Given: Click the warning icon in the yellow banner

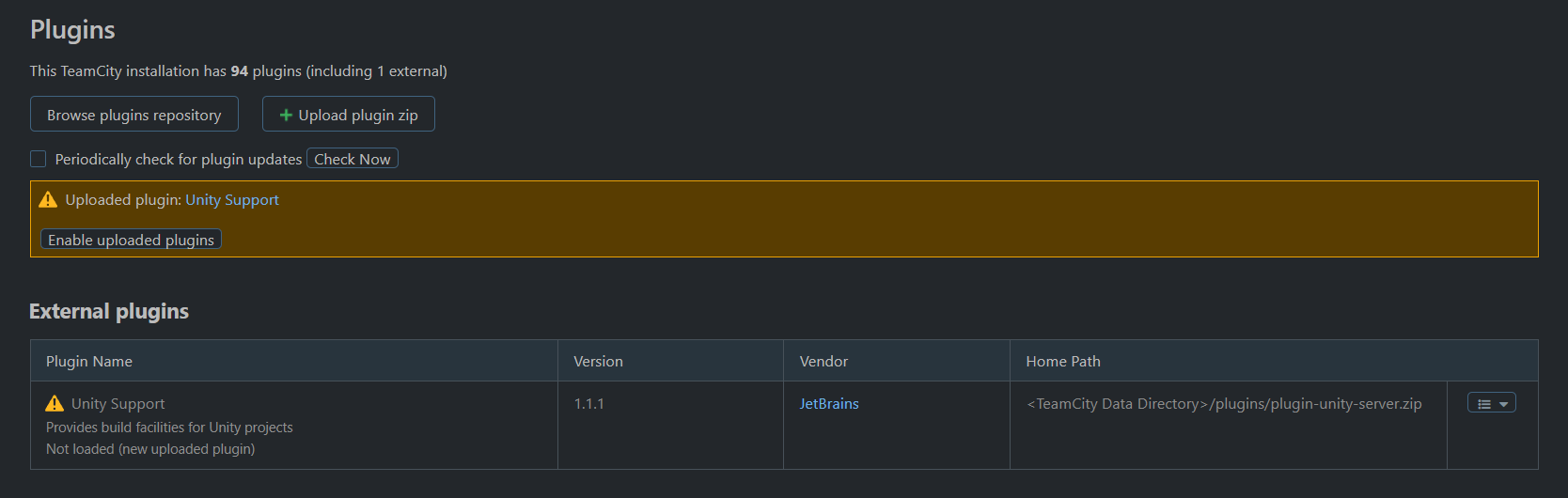Looking at the screenshot, I should pyautogui.click(x=48, y=199).
